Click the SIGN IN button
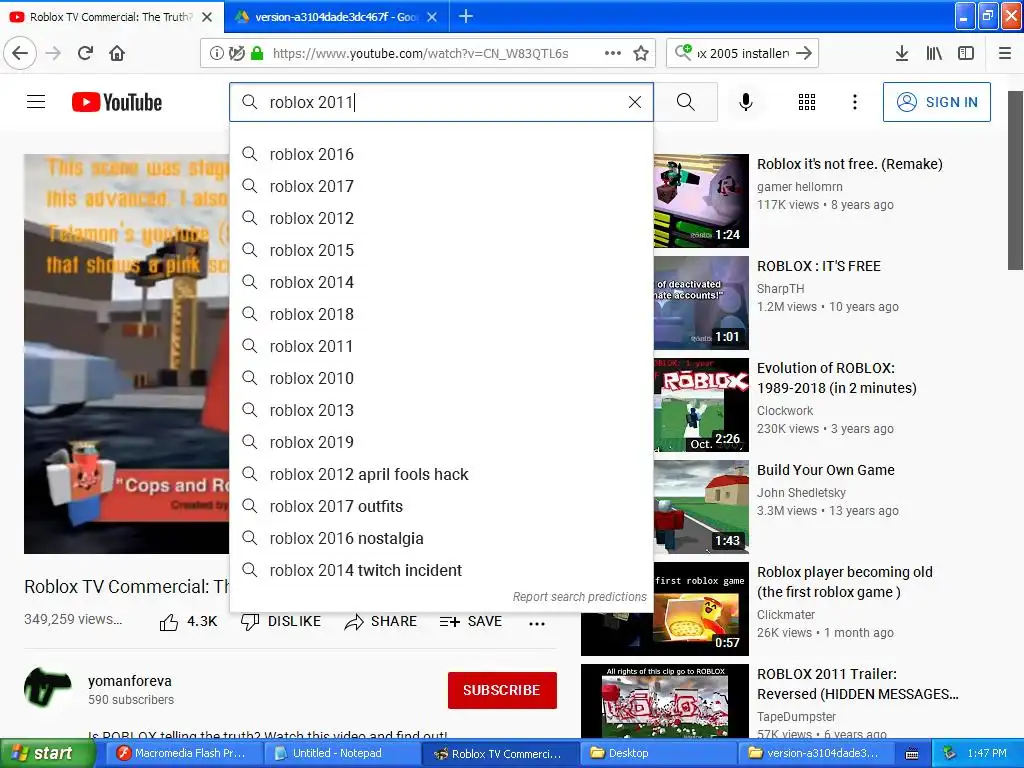 click(x=936, y=102)
